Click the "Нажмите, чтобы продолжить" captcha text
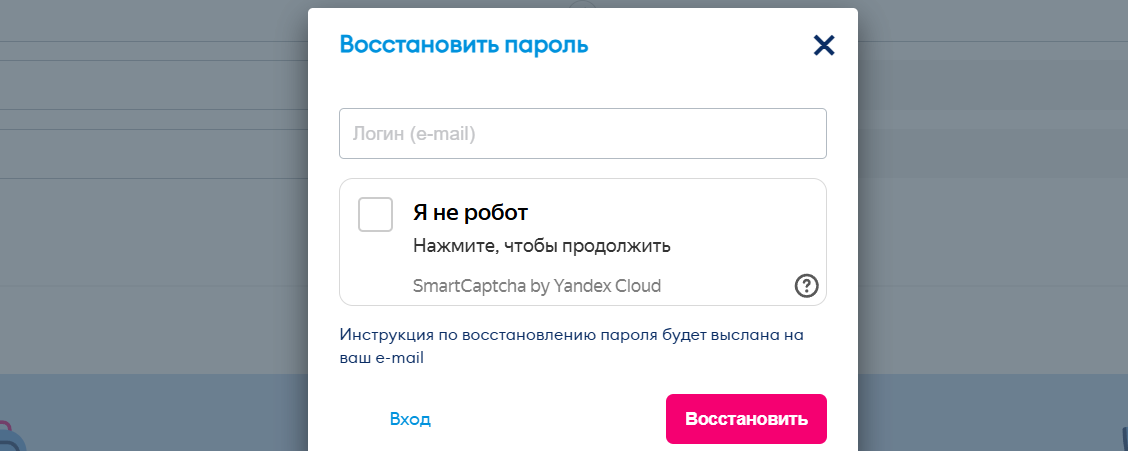The image size is (1128, 451). 541,245
